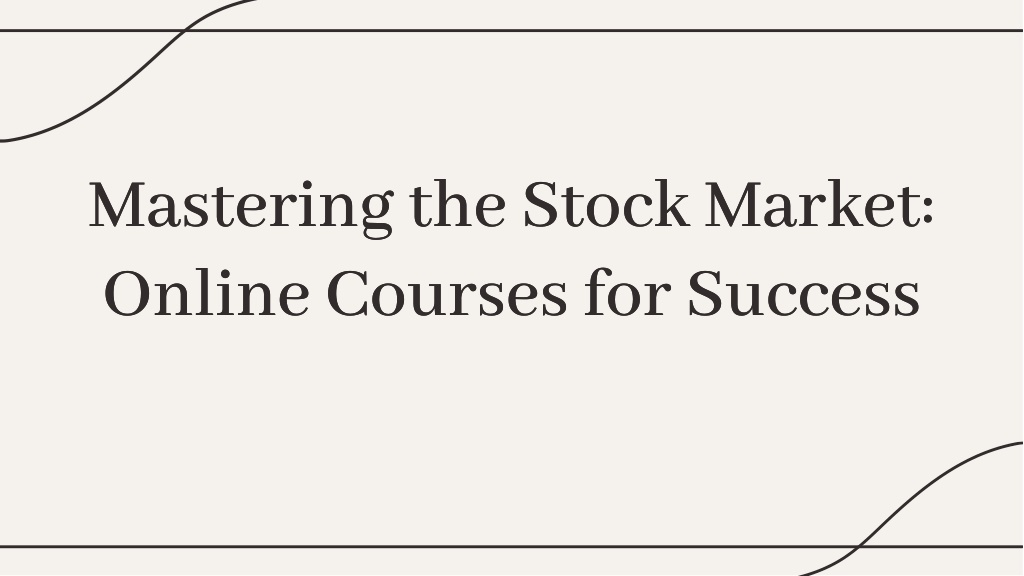1024x576 pixels.
Task: Select the word "Success" in the title
Action: (x=804, y=294)
